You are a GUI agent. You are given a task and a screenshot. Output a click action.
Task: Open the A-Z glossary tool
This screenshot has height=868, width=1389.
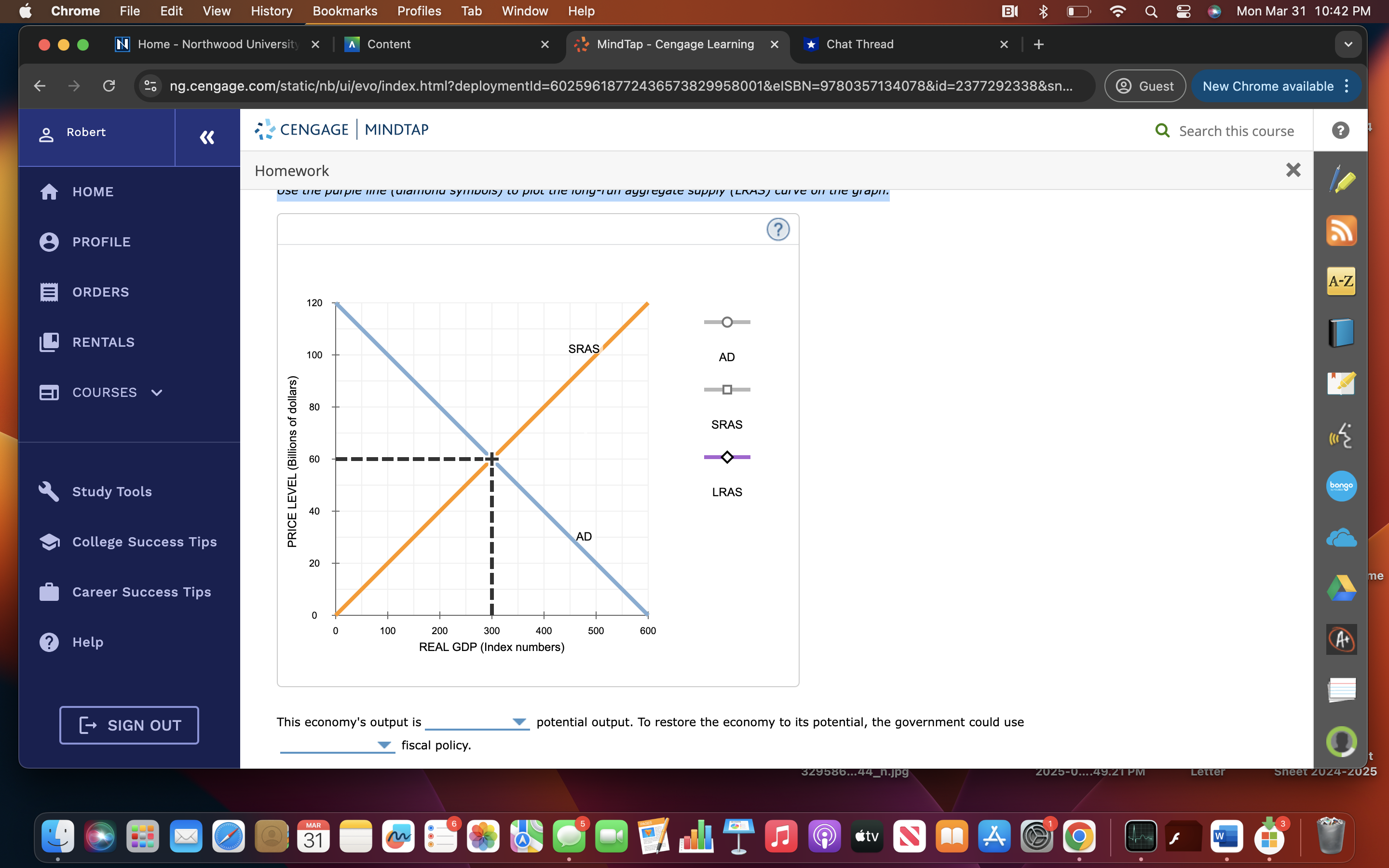pyautogui.click(x=1341, y=281)
